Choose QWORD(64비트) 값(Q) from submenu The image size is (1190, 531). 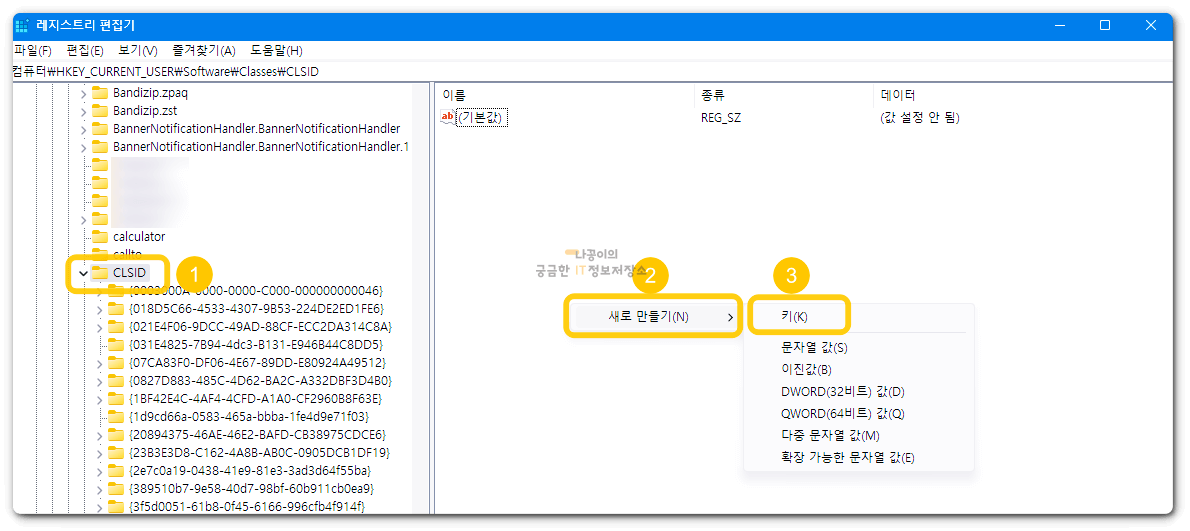tap(842, 414)
